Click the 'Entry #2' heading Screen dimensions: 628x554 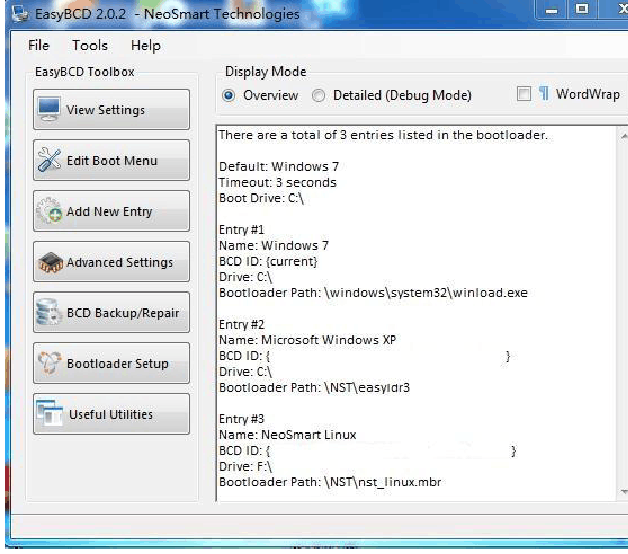(x=242, y=324)
